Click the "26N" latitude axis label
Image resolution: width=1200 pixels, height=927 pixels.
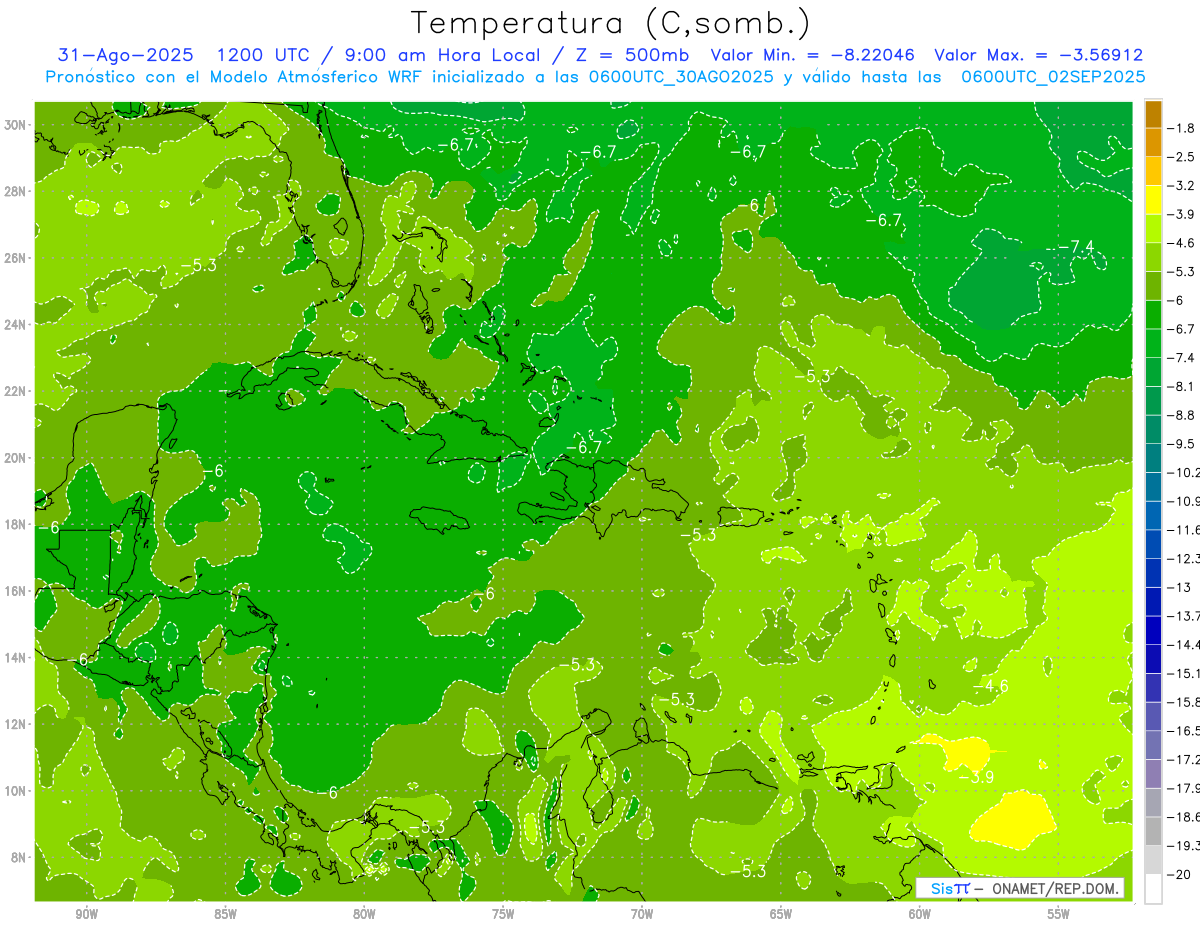pos(15,257)
